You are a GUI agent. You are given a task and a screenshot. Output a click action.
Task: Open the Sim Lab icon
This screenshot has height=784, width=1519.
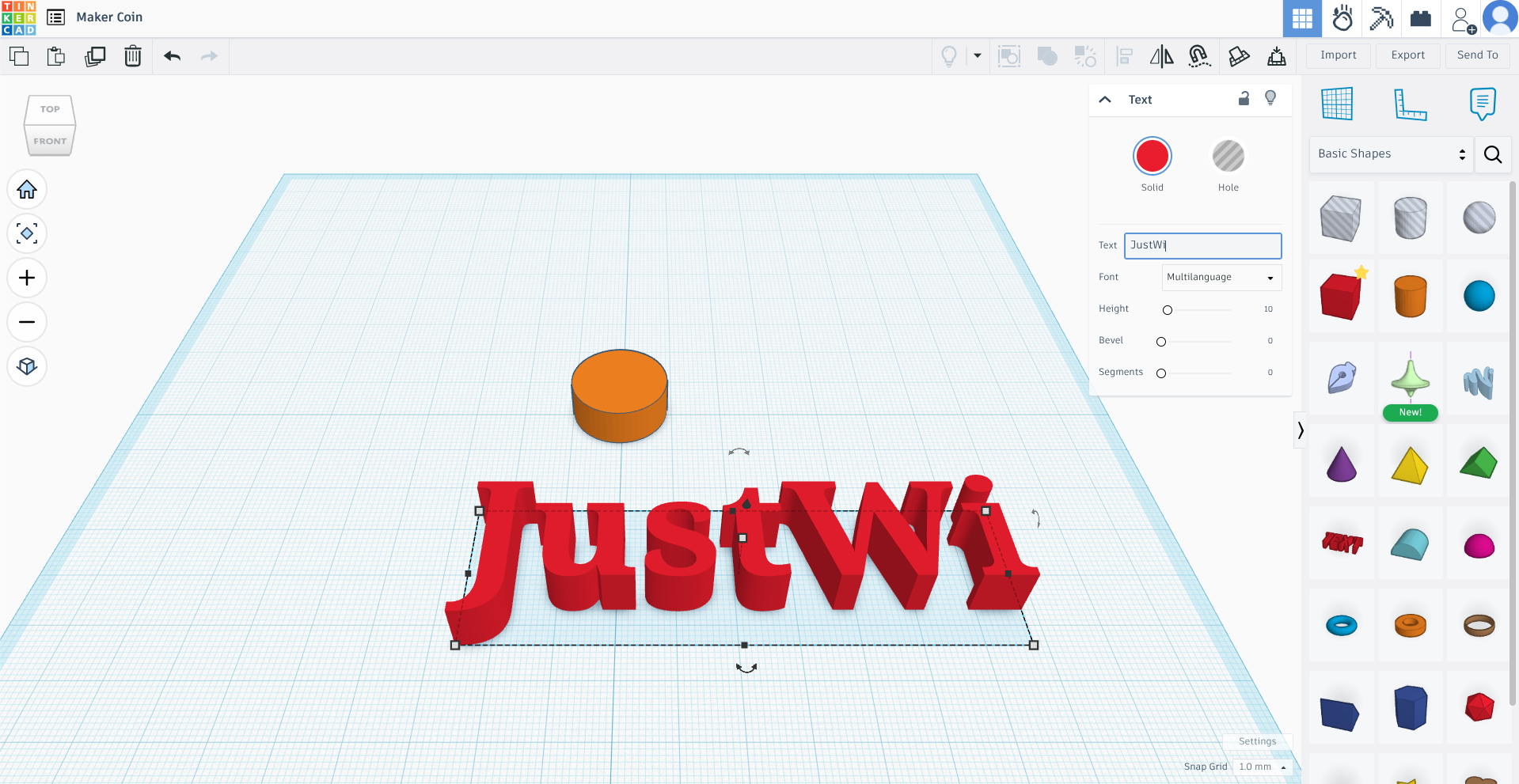(x=1342, y=18)
